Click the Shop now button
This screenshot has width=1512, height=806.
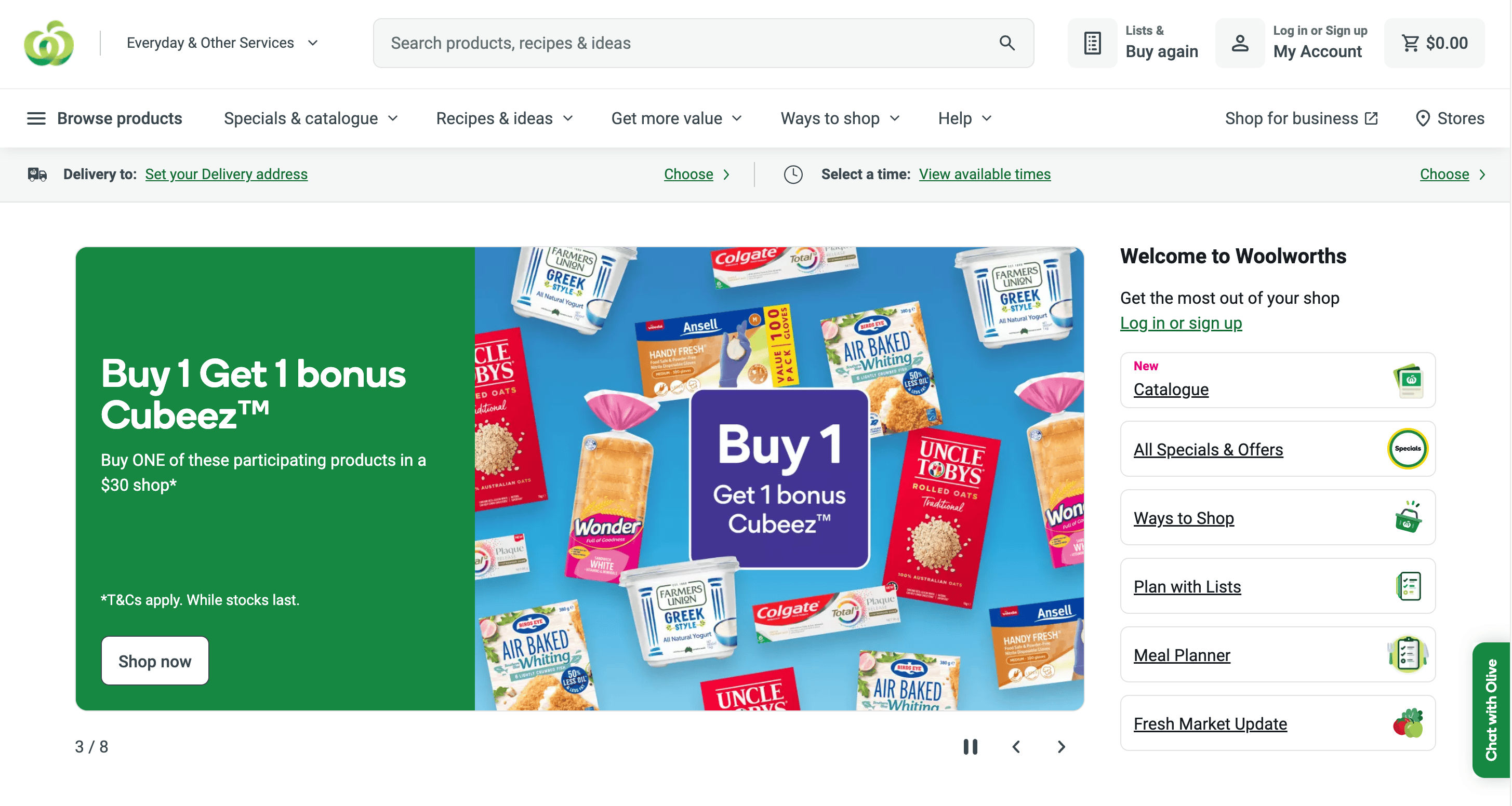pyautogui.click(x=154, y=661)
